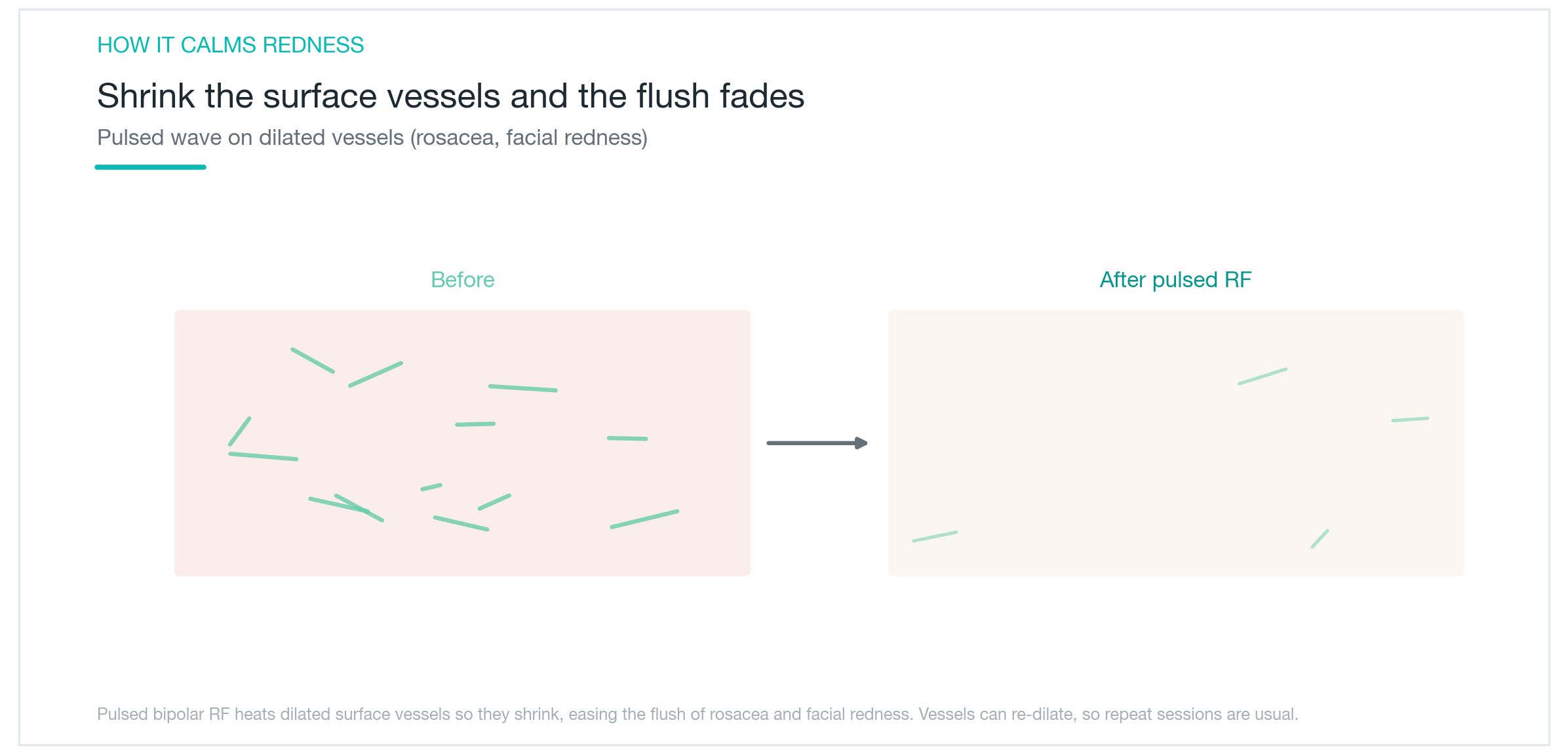Click the crossed vessel lines in Before panel
Screen dimensions: 1568x754
[x=346, y=507]
